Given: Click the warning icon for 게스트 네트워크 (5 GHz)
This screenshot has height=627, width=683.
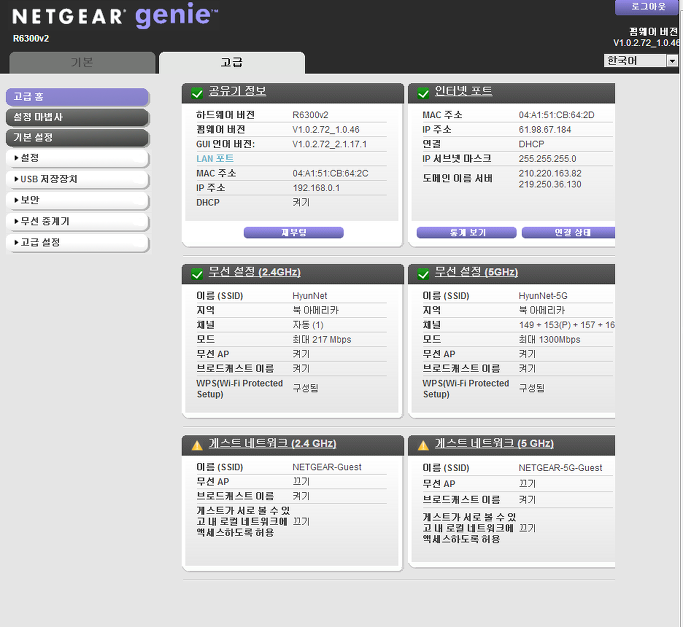Looking at the screenshot, I should click(x=423, y=445).
